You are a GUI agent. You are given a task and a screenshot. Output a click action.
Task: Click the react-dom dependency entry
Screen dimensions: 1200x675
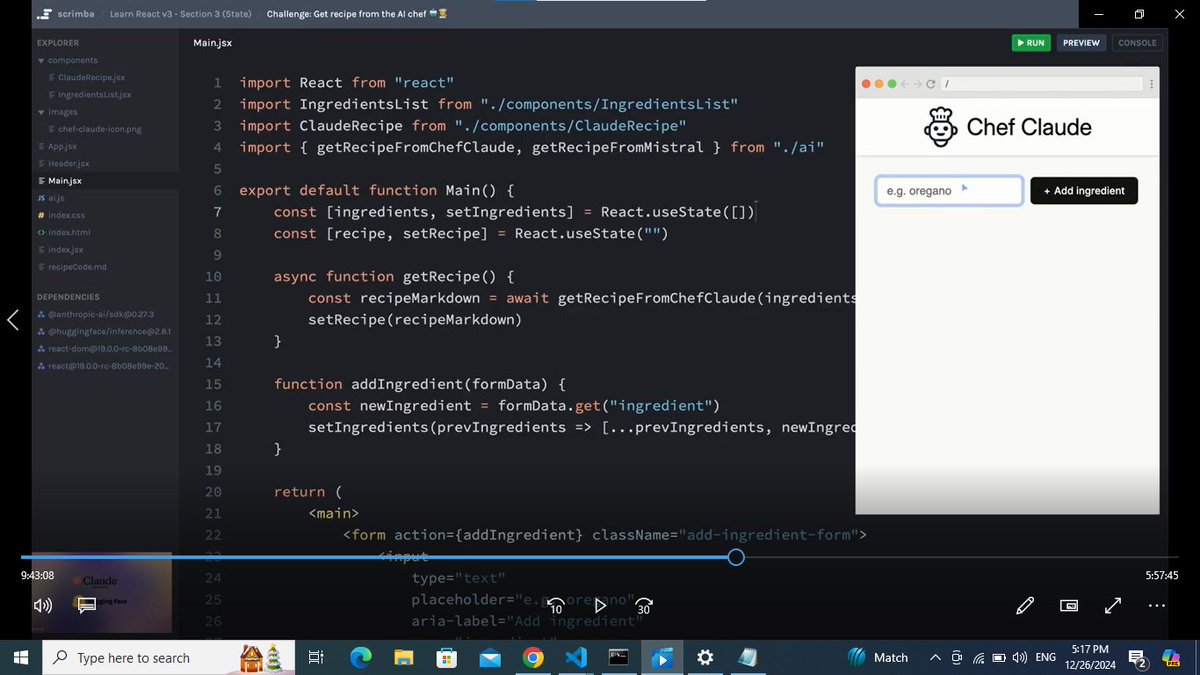pos(103,348)
